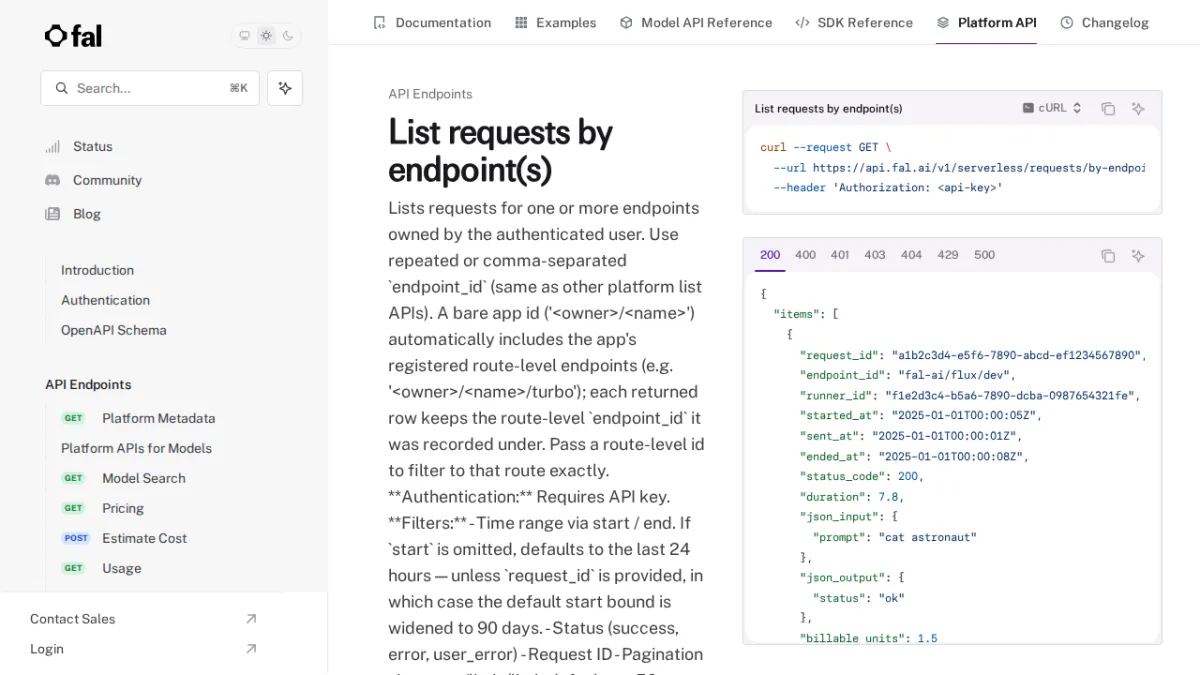Click the API Endpoints sidebar section header

88,385
